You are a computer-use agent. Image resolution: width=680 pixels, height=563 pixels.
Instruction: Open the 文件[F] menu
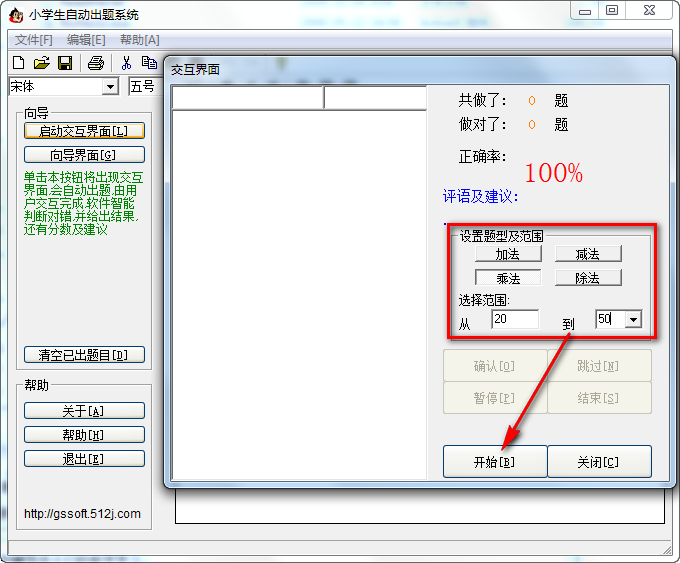coord(33,40)
